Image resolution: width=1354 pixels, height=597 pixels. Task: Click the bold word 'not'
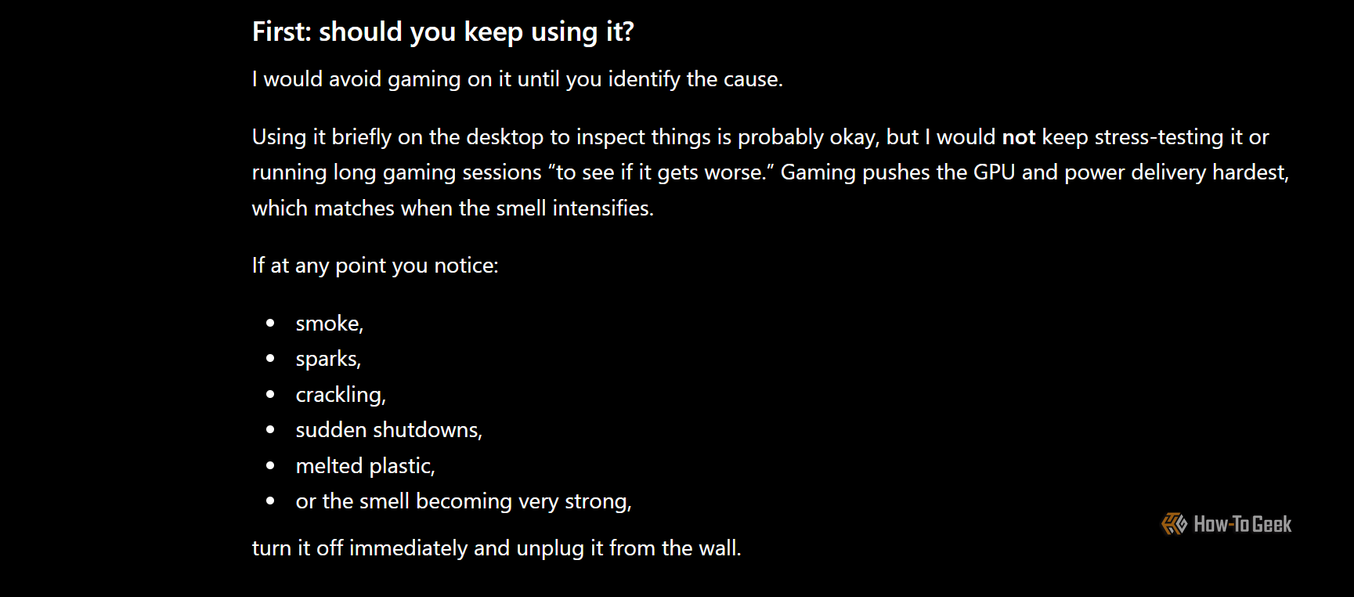[x=1018, y=137]
